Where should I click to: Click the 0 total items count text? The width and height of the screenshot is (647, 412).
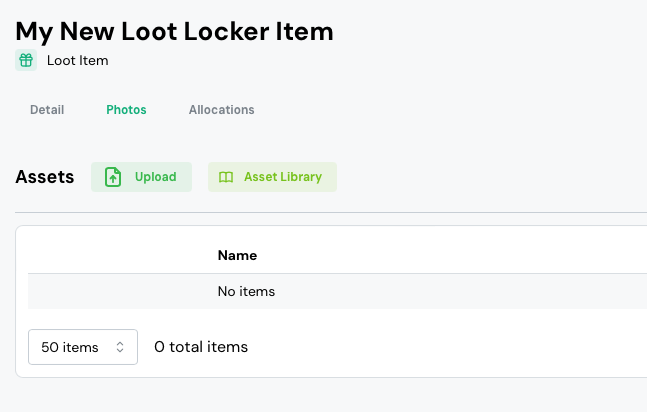(x=201, y=347)
